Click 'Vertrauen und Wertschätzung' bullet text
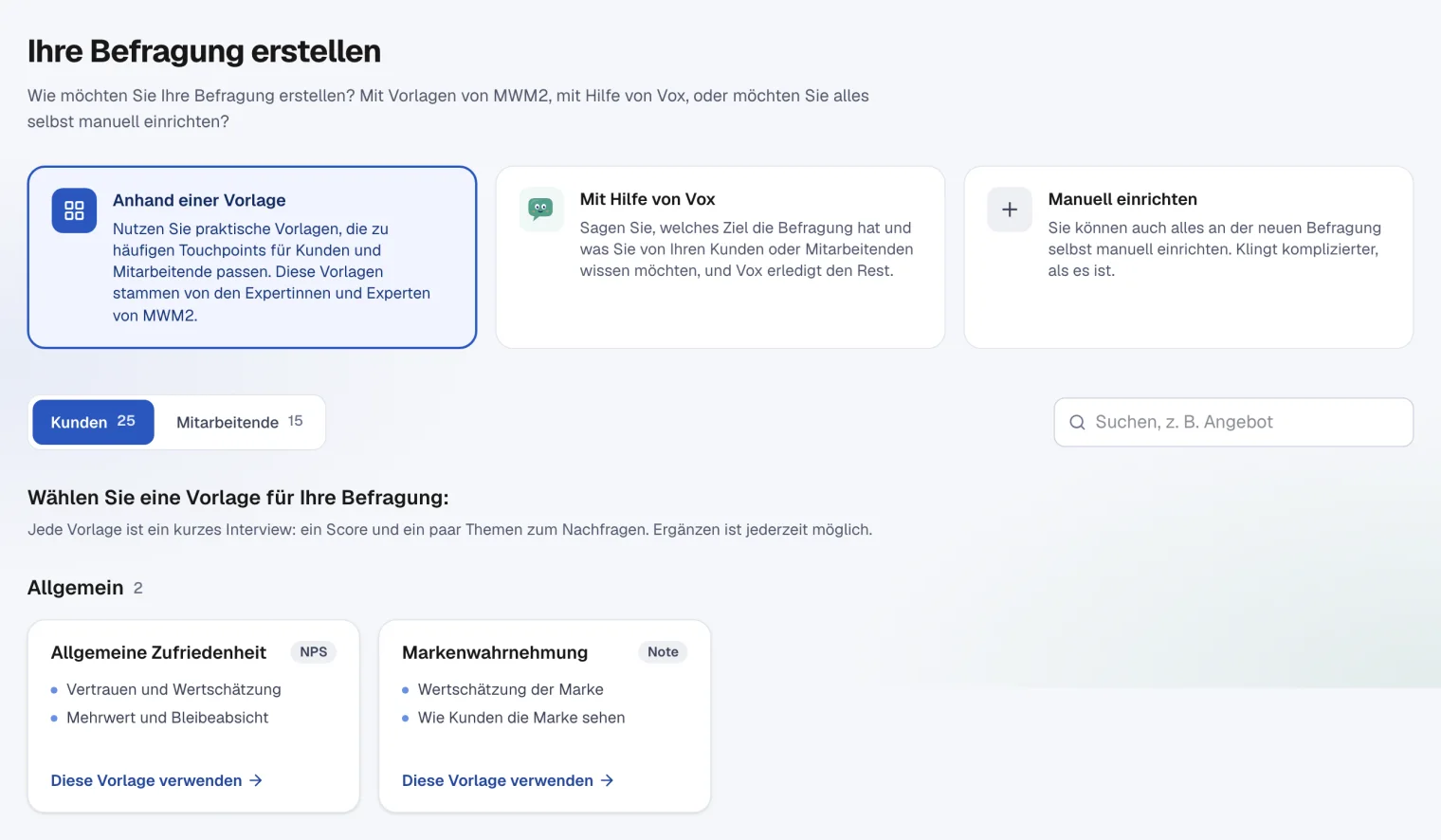This screenshot has width=1441, height=840. (x=173, y=689)
